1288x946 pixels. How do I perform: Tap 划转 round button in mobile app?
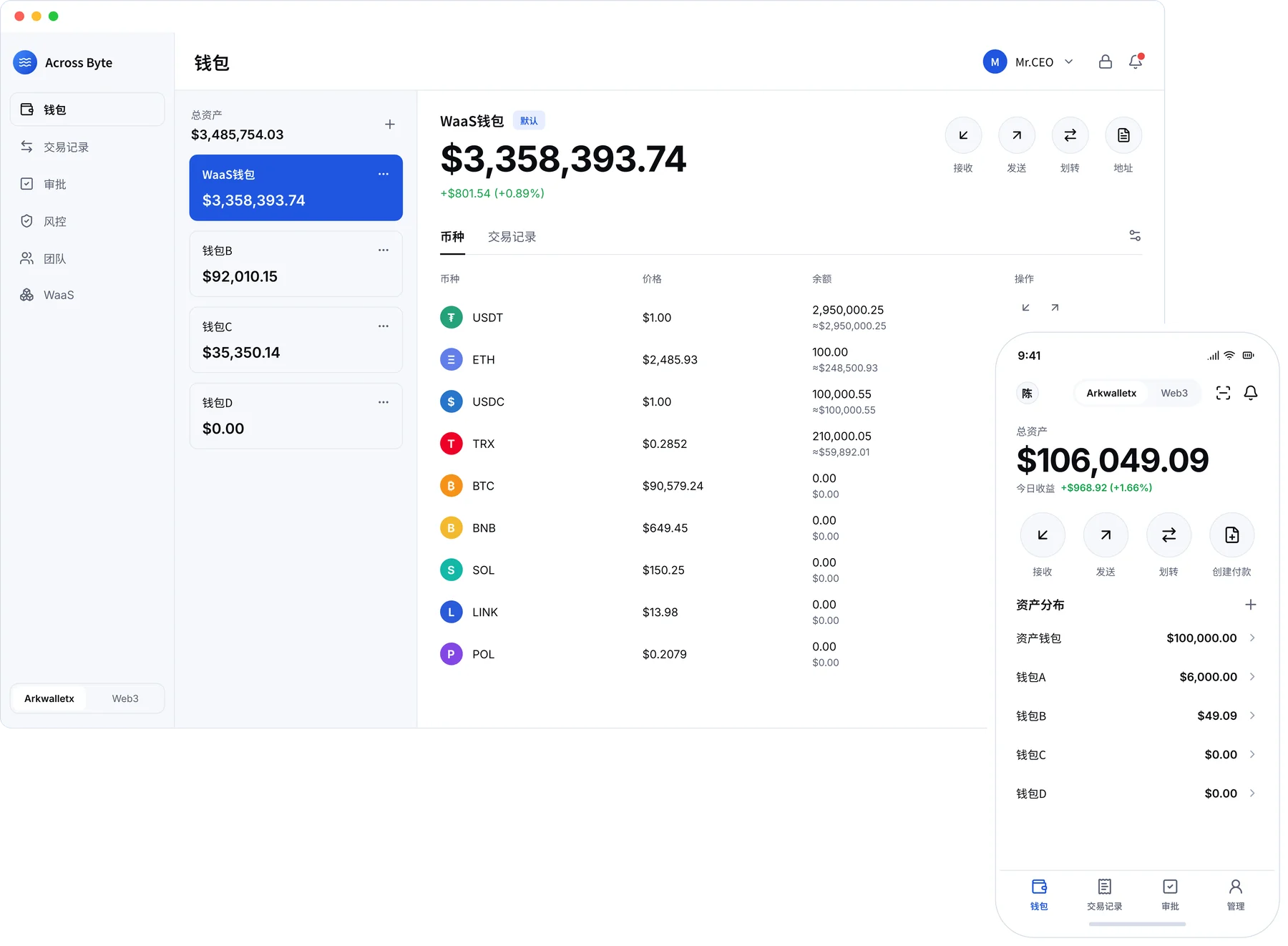1169,535
